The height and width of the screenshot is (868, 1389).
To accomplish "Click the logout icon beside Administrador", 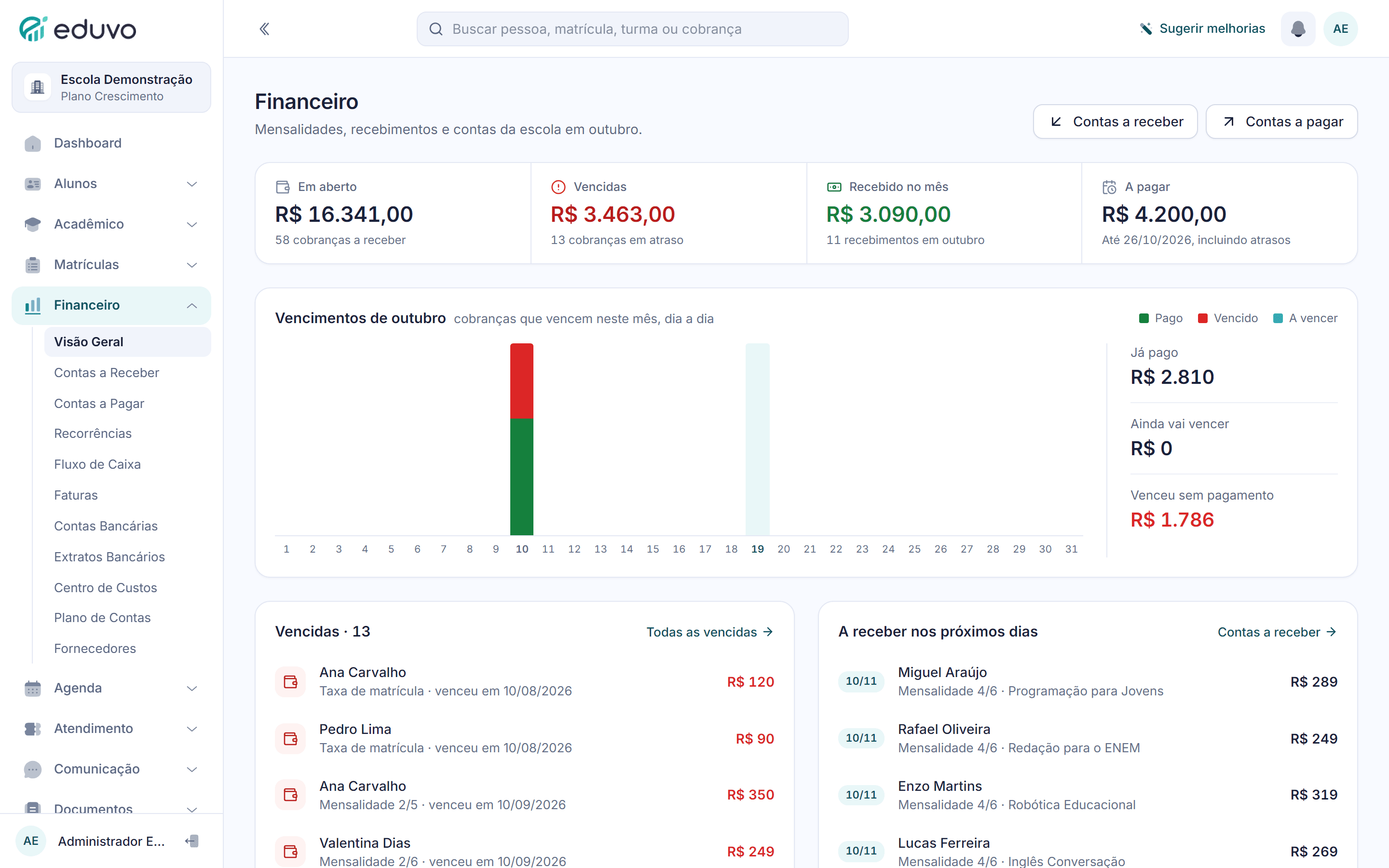I will (191, 841).
